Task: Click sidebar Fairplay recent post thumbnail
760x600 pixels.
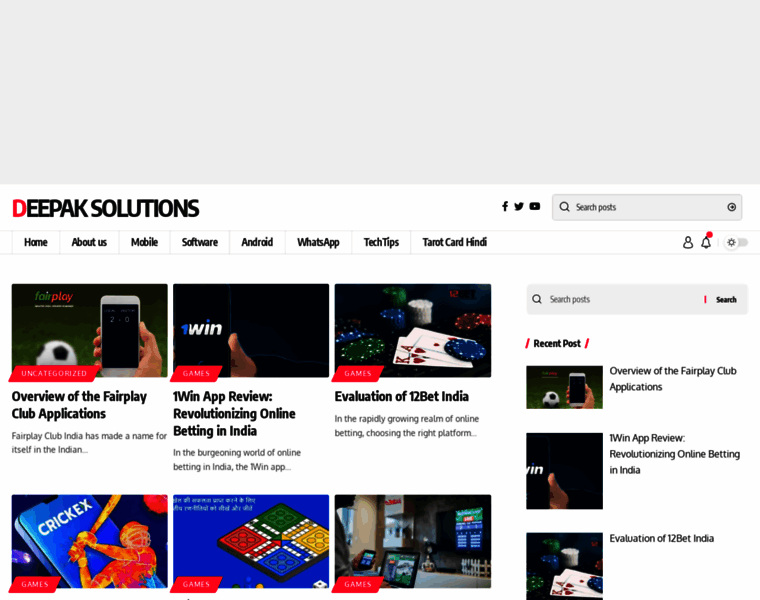Action: [565, 387]
